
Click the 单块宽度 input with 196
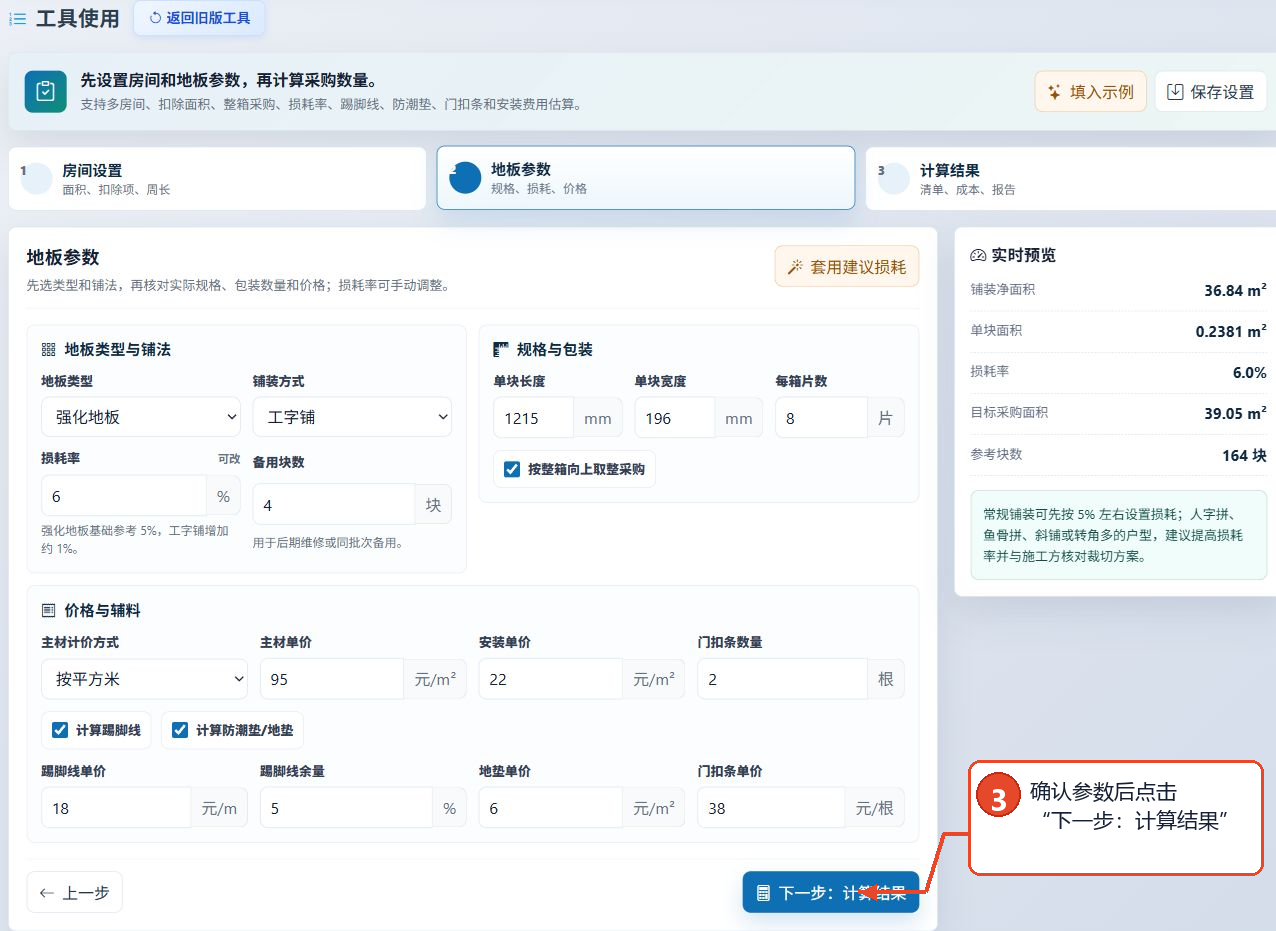pos(674,418)
